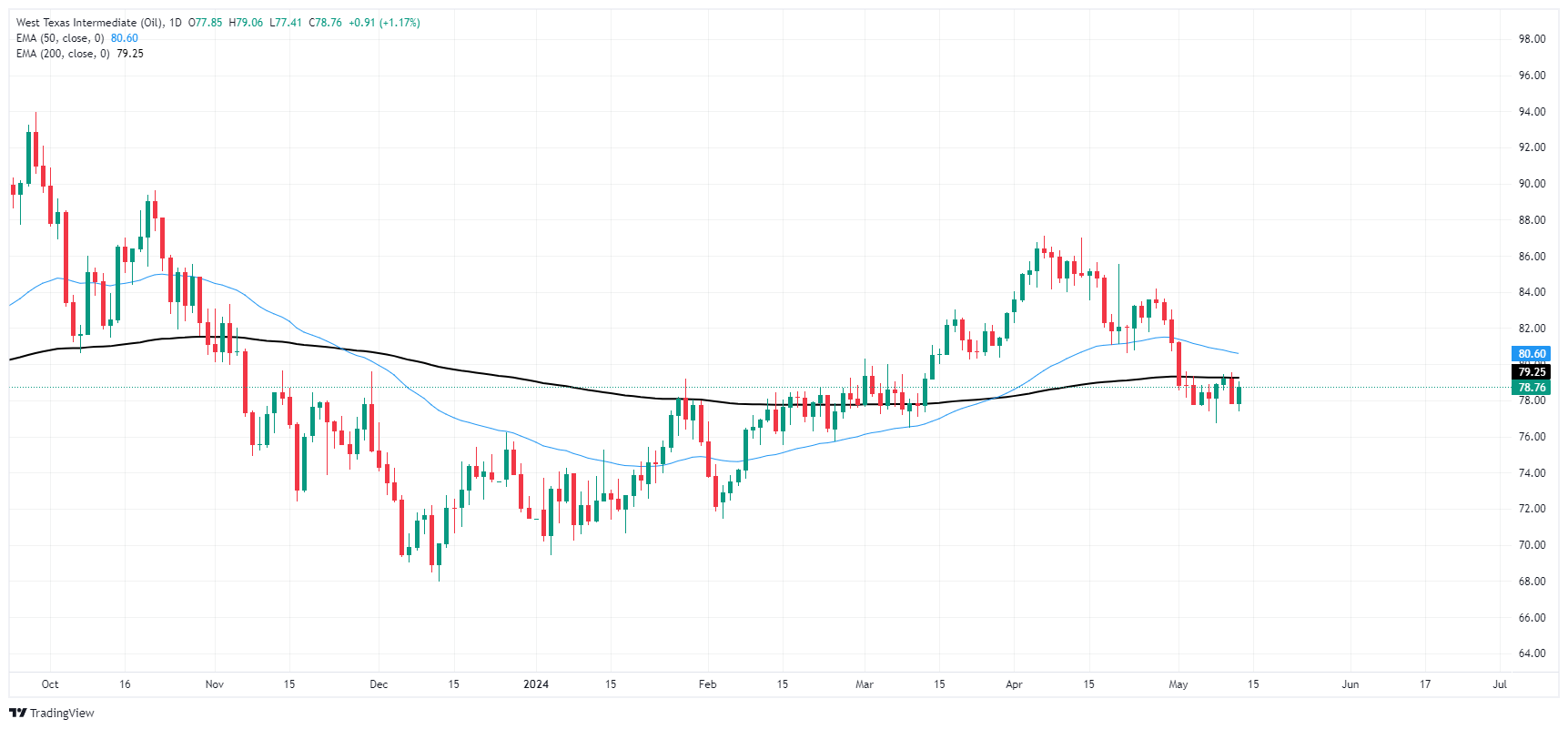Open the TradingView text link
This screenshot has height=729, width=1568.
pyautogui.click(x=62, y=713)
